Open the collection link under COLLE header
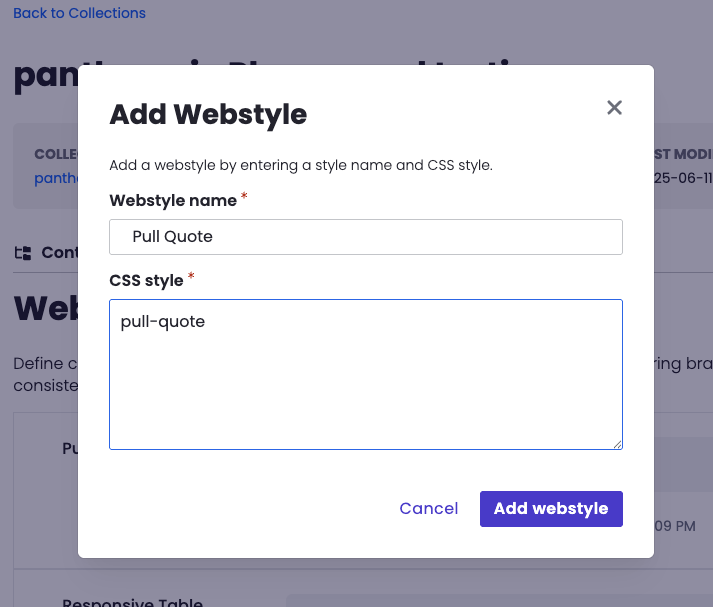Screen dimensions: 713x607 [55, 178]
